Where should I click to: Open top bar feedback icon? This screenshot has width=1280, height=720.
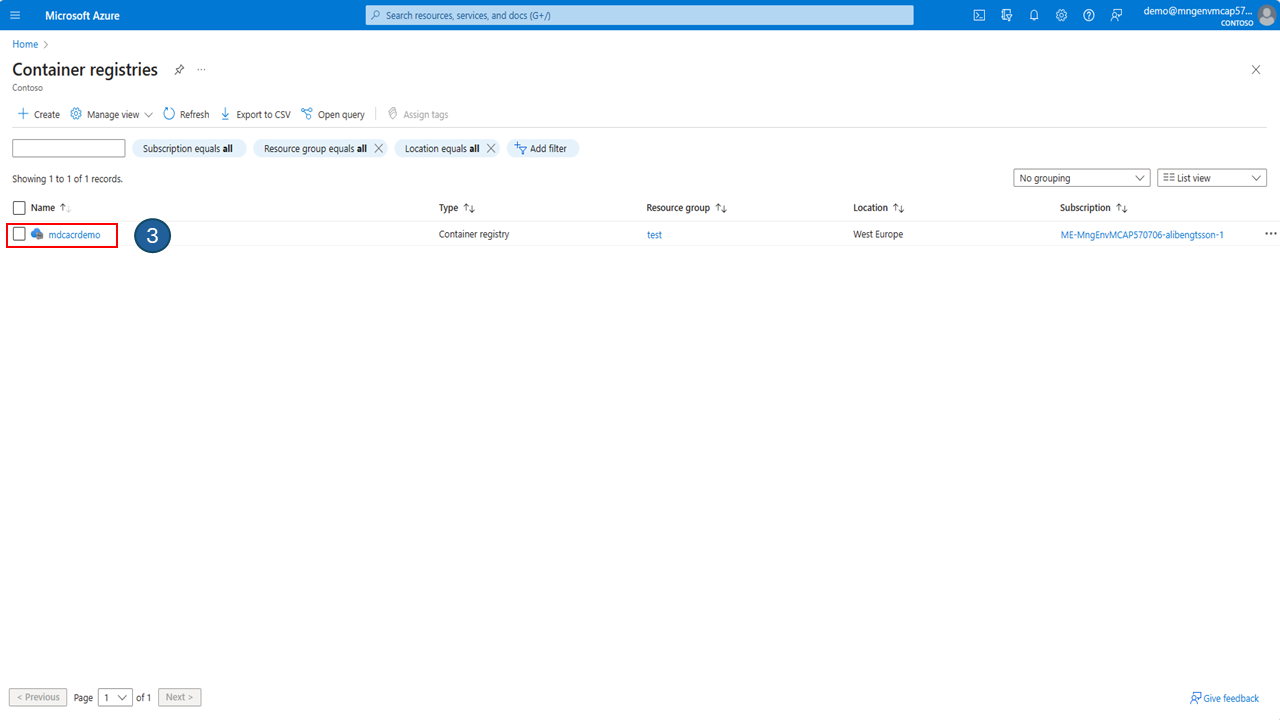pos(1116,15)
